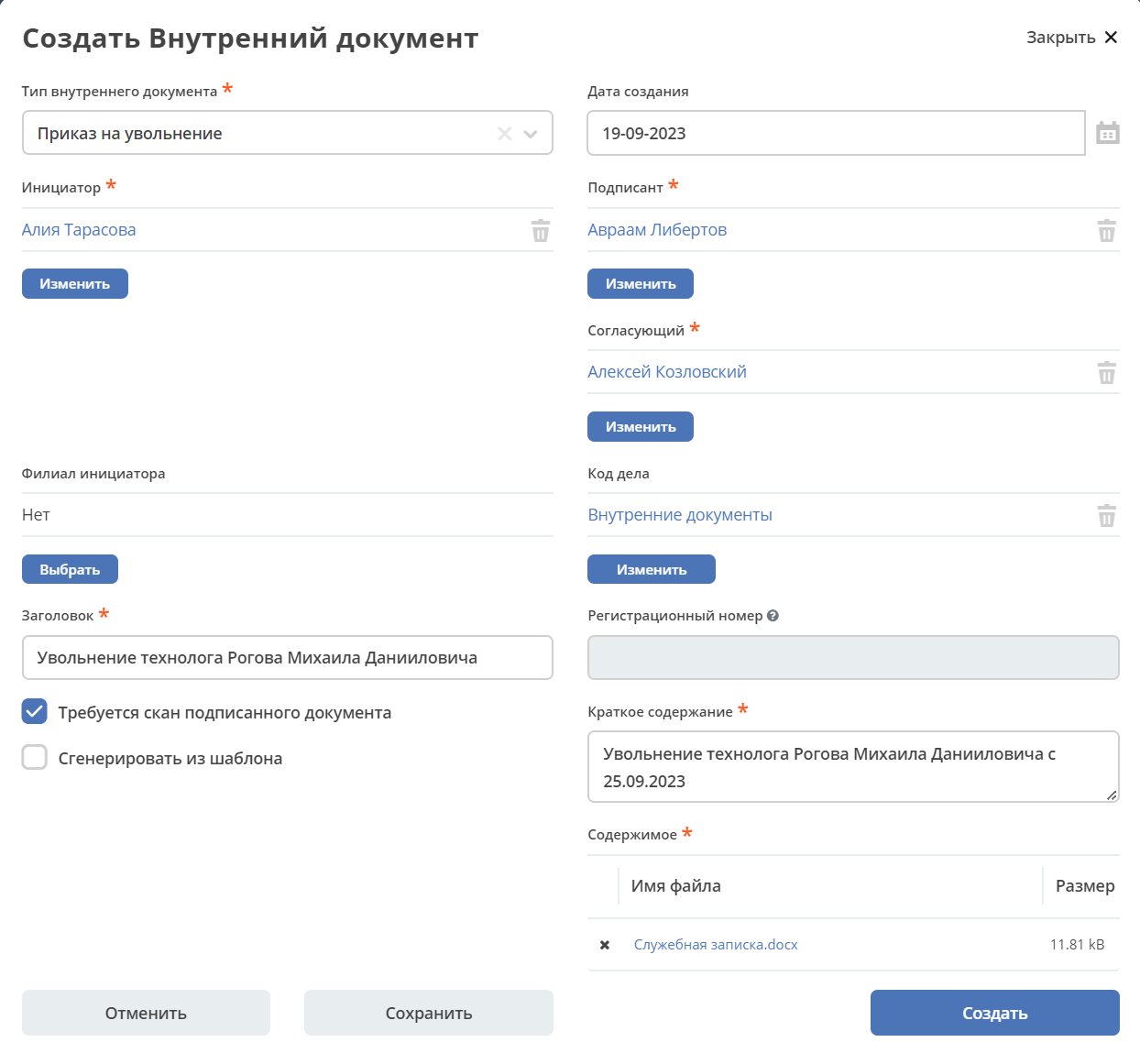Open the Авраам Либертов link
The width and height of the screenshot is (1140, 1064).
(x=657, y=230)
